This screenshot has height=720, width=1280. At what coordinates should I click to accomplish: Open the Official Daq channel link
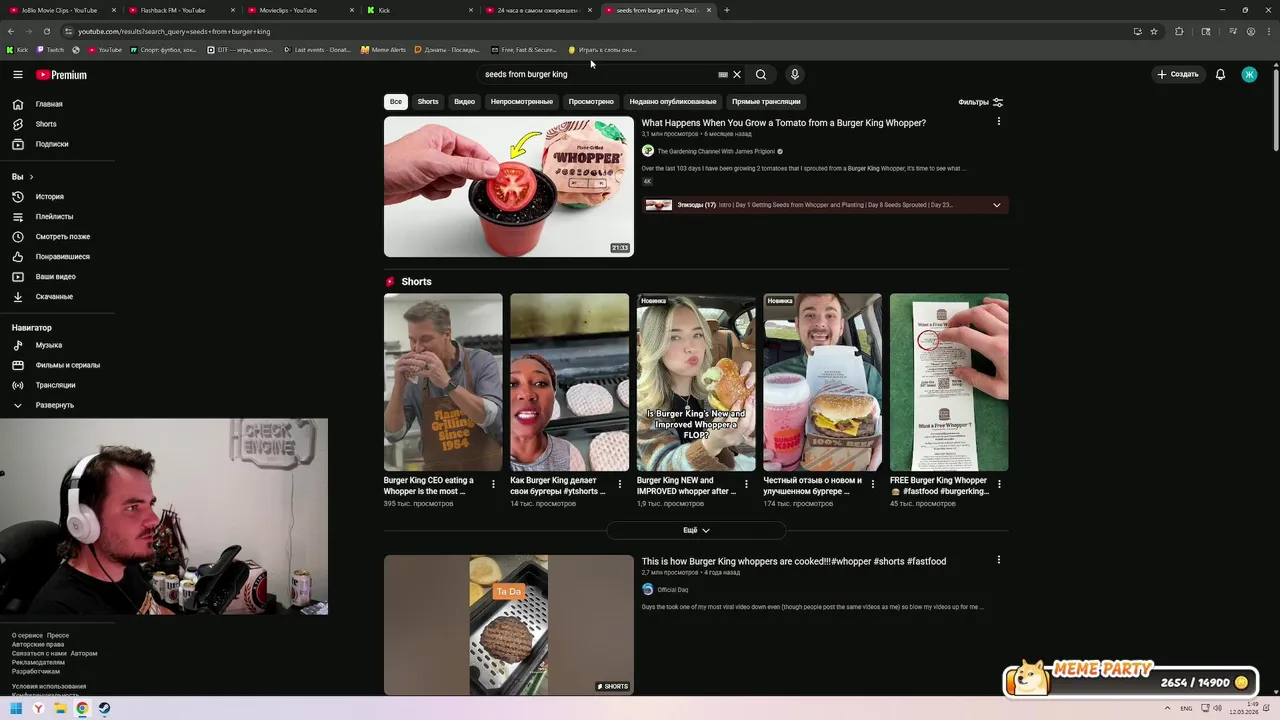[673, 590]
